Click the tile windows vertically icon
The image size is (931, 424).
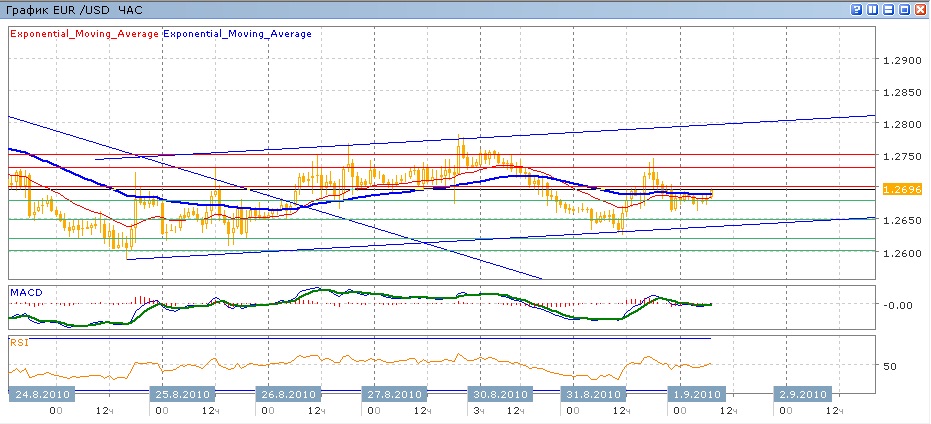(x=873, y=9)
